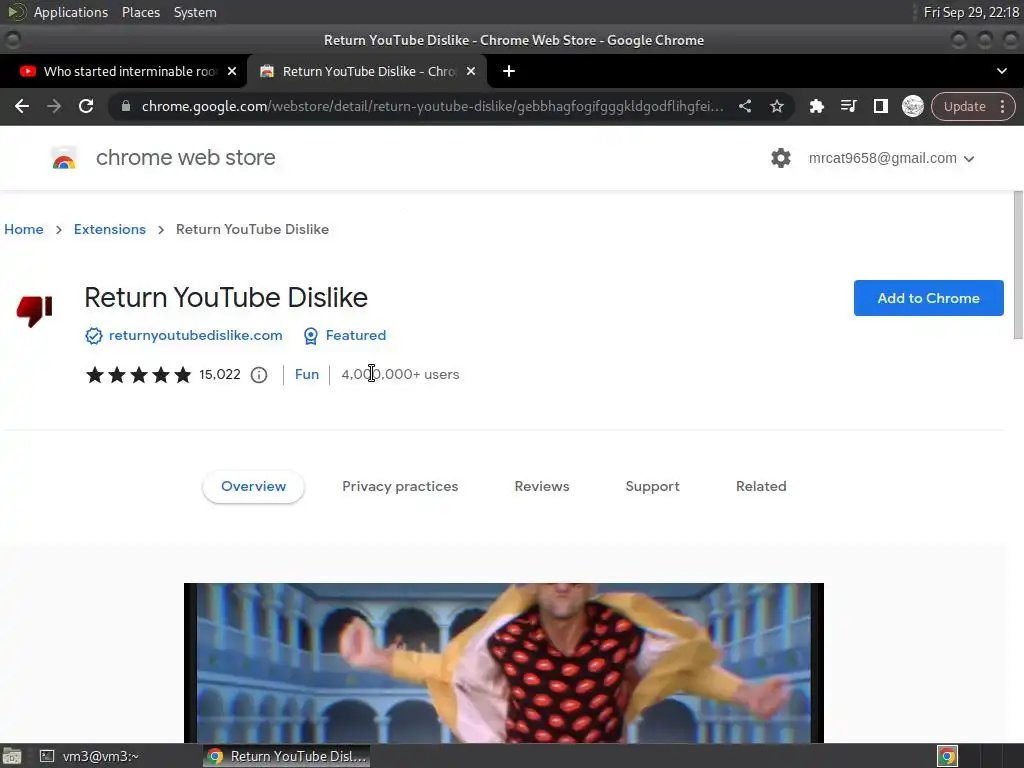The width and height of the screenshot is (1024, 768).
Task: Open a new tab with plus button
Action: [509, 71]
